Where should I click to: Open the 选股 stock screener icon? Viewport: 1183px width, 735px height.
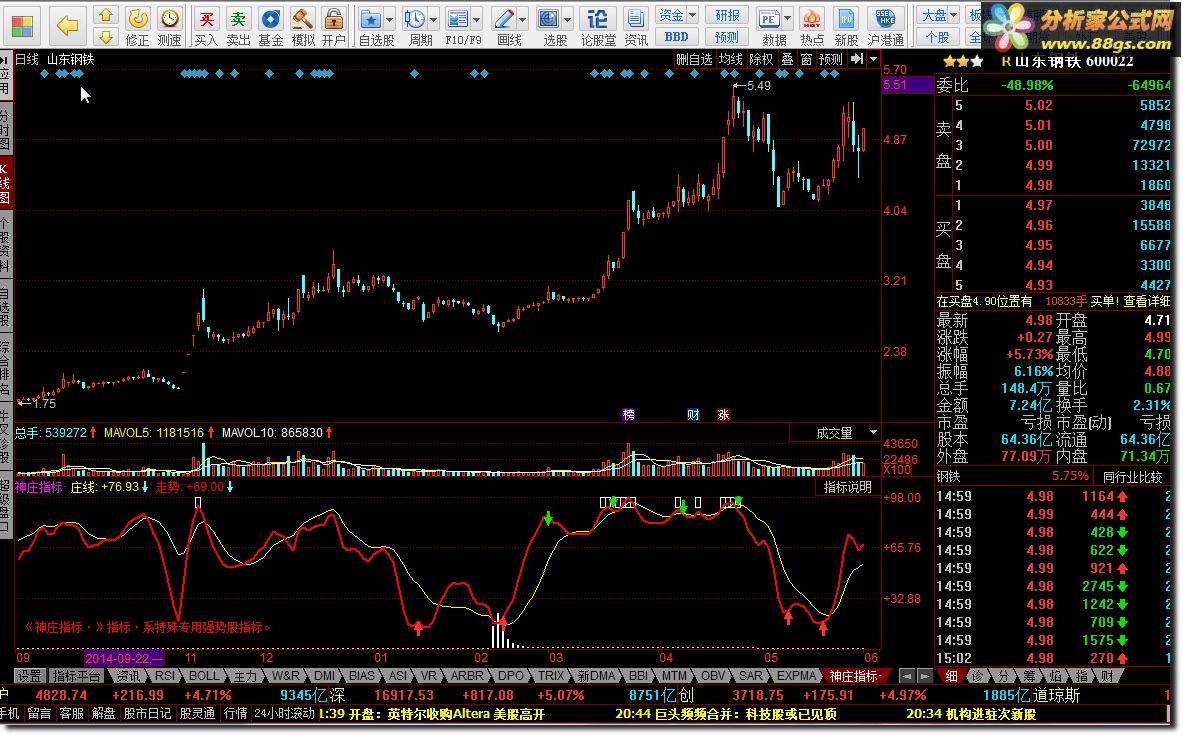click(x=548, y=18)
